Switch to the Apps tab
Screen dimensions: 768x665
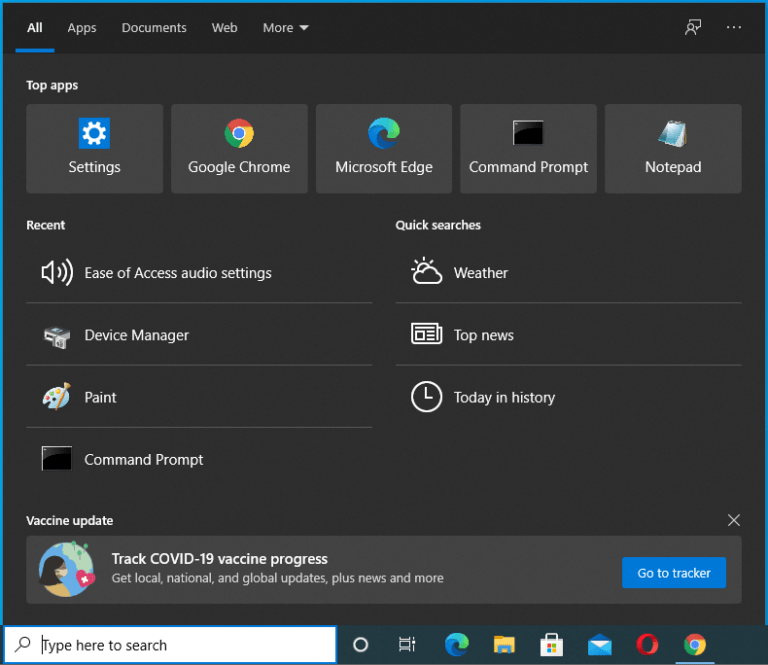[82, 28]
